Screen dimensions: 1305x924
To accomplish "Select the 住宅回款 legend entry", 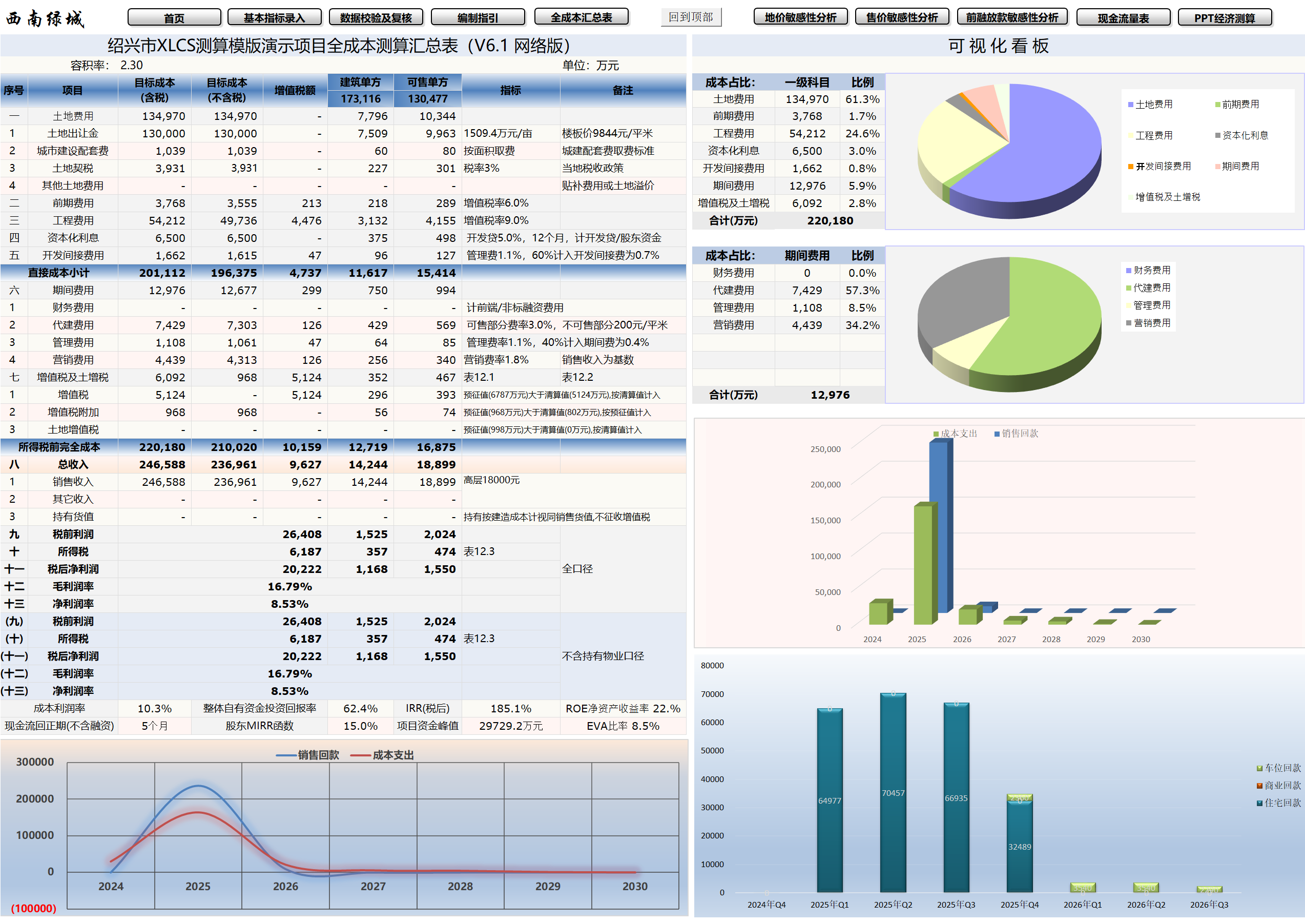I will click(x=1278, y=803).
